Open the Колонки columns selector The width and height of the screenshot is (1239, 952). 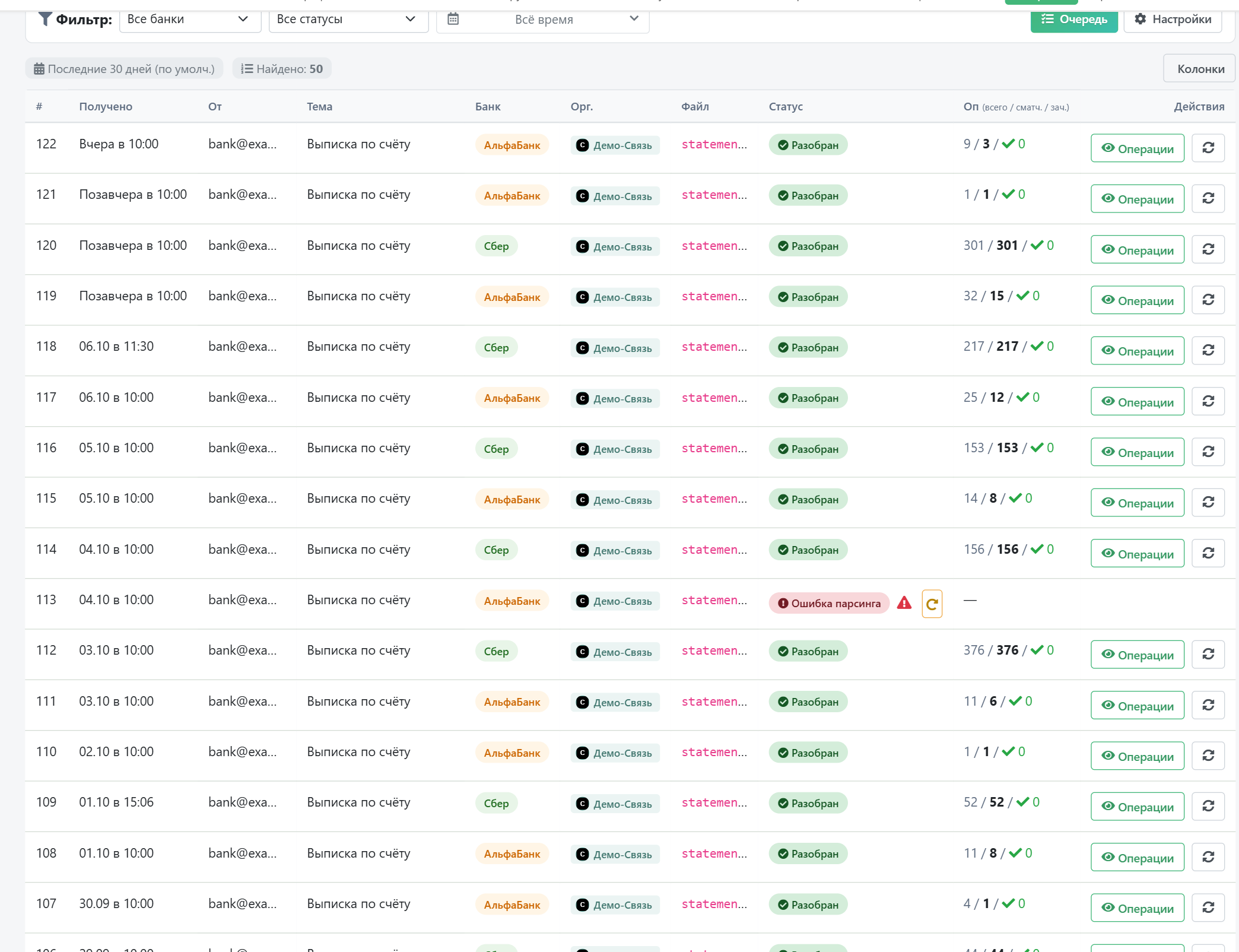click(1200, 69)
